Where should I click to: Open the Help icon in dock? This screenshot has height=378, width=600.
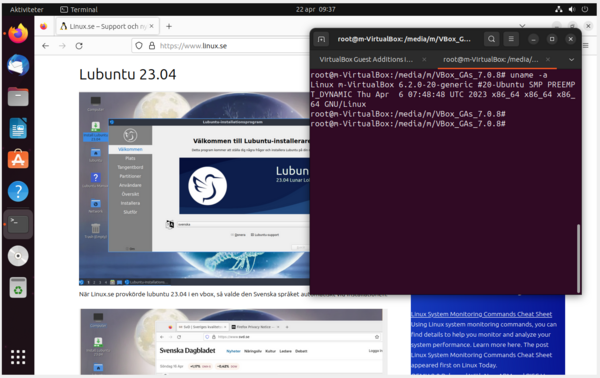18,191
